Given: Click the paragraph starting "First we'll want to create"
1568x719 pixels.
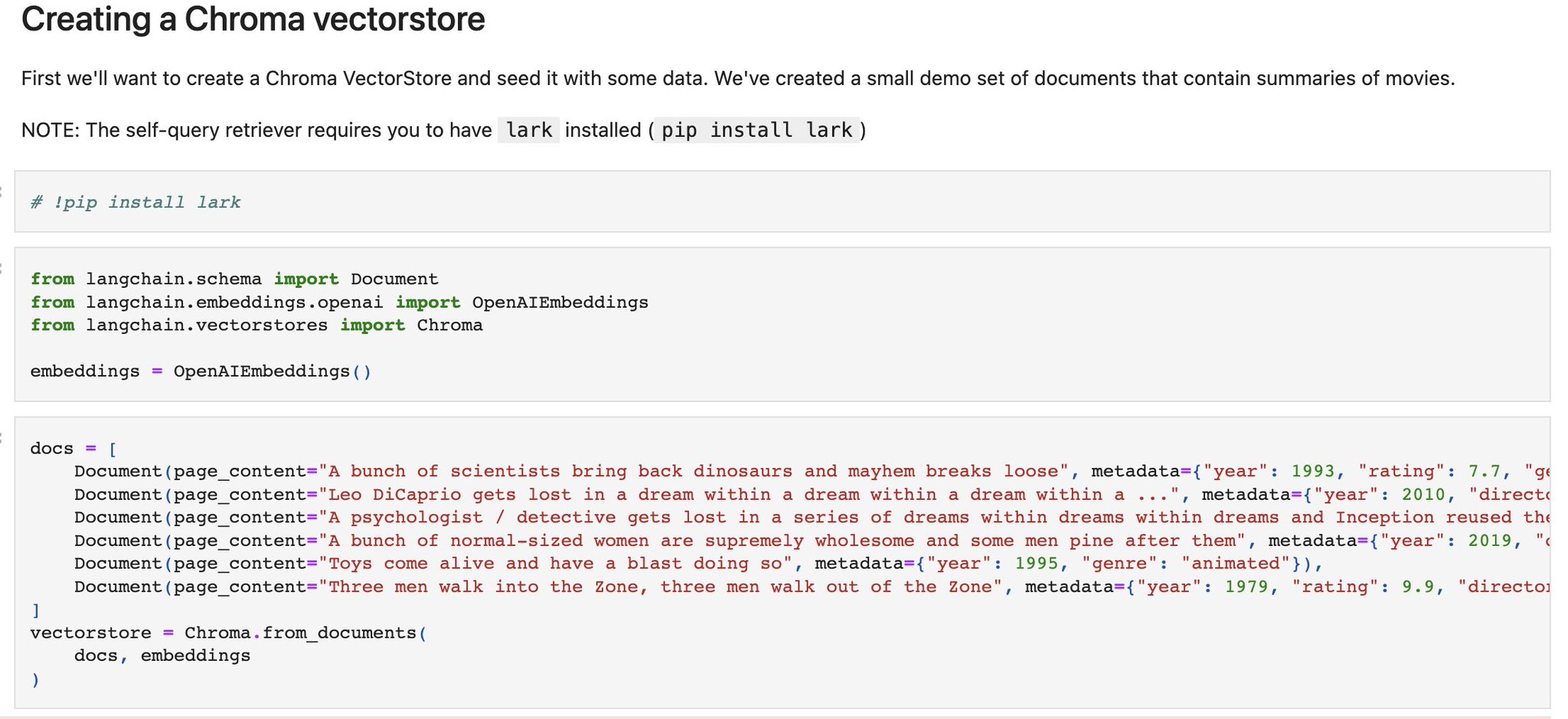Looking at the screenshot, I should click(x=738, y=78).
